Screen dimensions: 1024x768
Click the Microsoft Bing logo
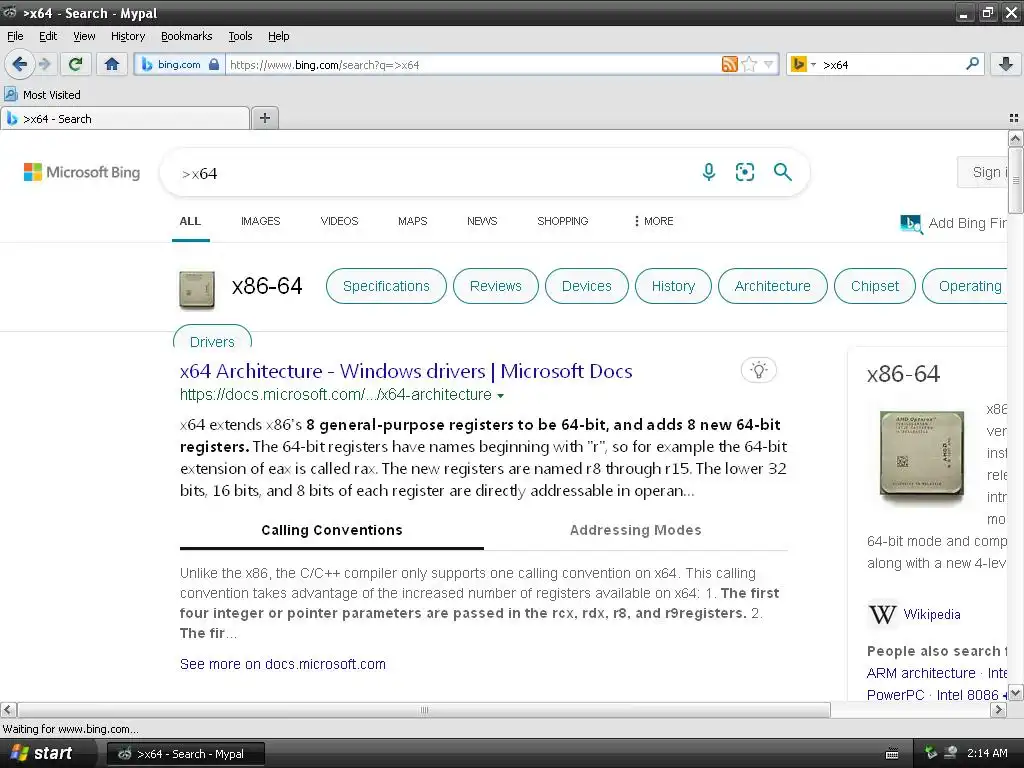click(x=82, y=172)
